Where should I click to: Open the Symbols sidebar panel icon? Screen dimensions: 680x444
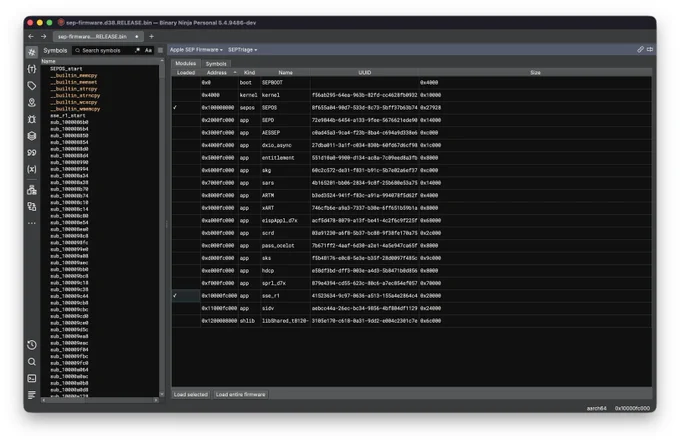[x=32, y=52]
